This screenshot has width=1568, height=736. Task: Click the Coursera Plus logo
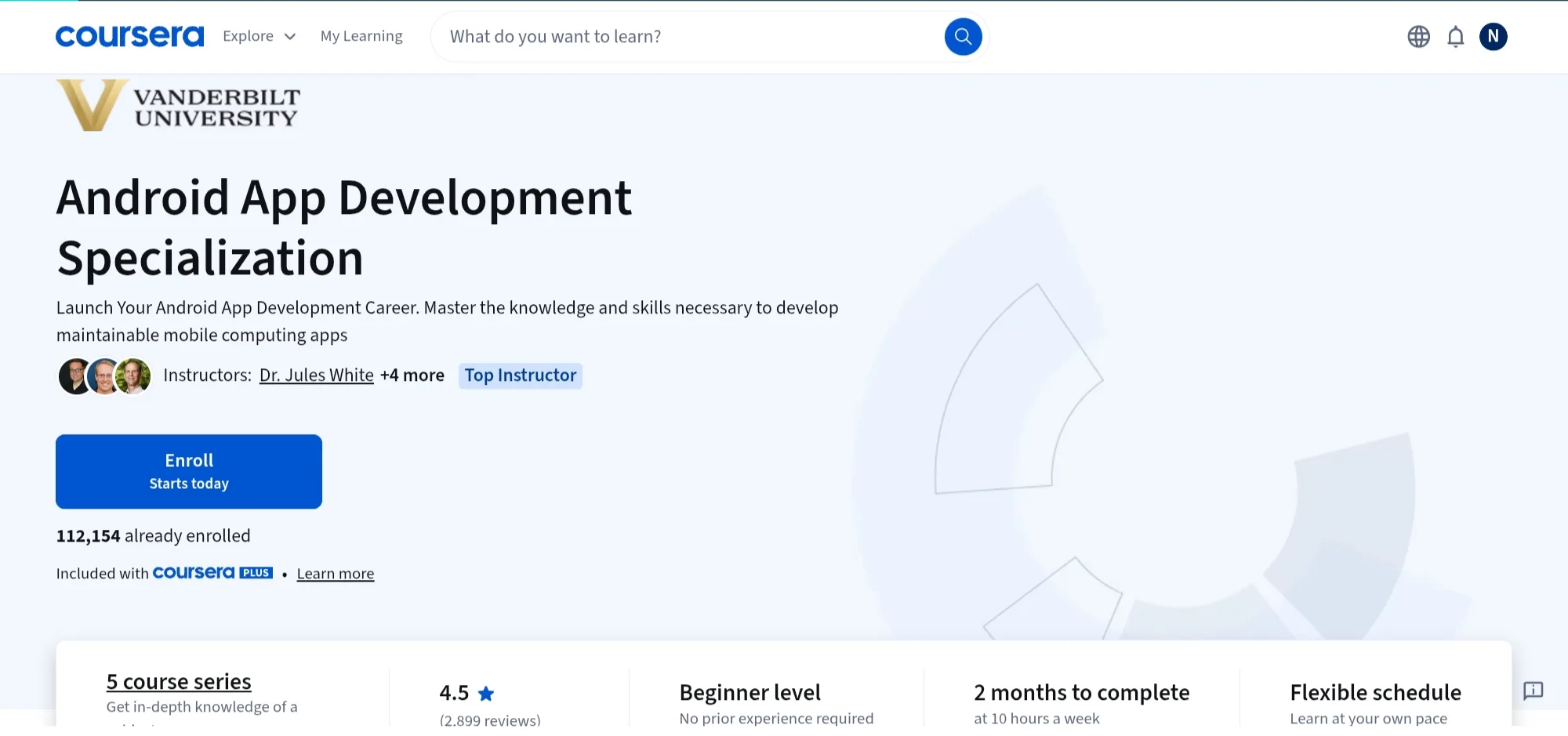click(x=212, y=573)
